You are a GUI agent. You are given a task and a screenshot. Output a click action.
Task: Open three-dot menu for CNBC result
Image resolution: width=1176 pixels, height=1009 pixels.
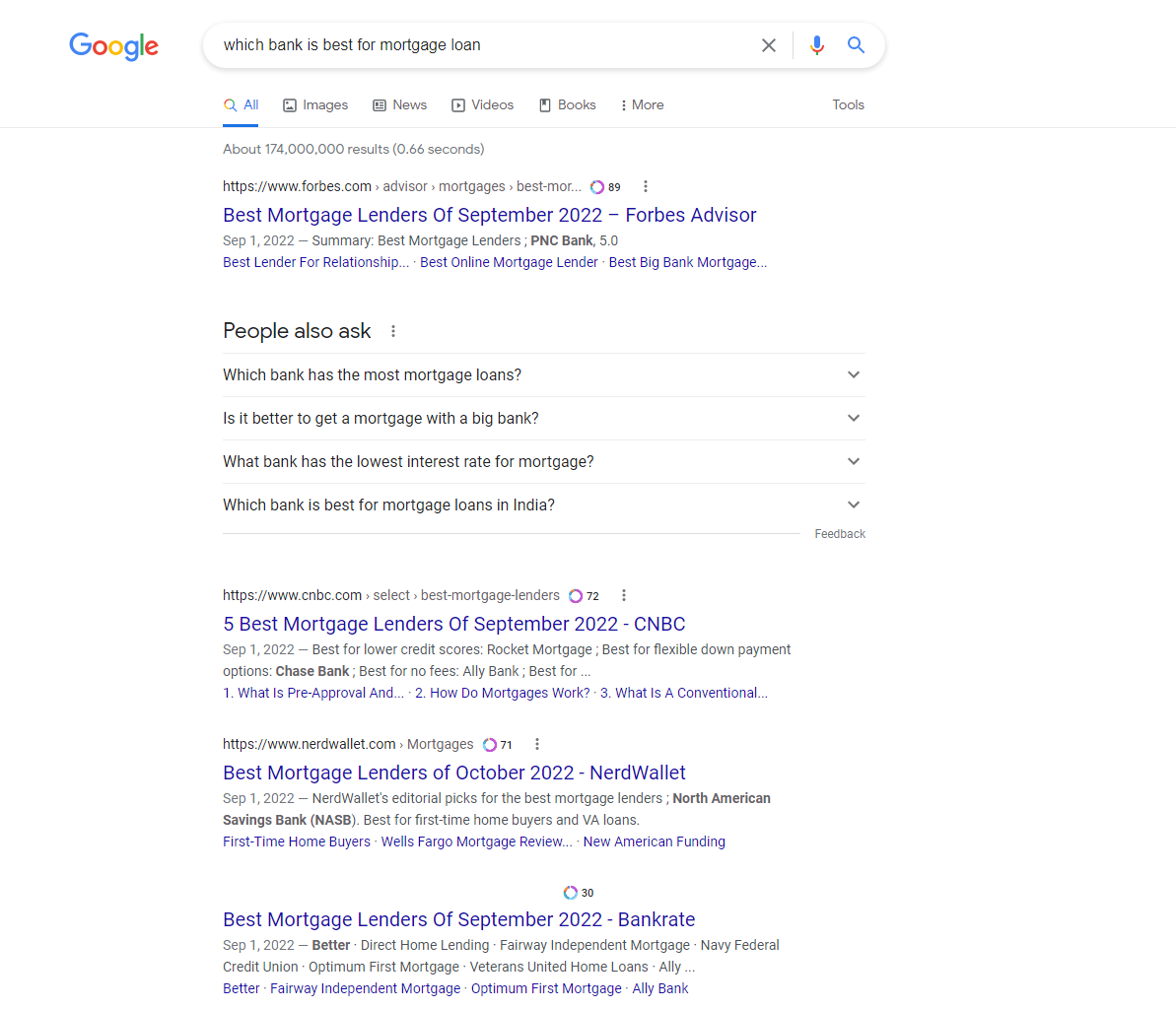(624, 595)
